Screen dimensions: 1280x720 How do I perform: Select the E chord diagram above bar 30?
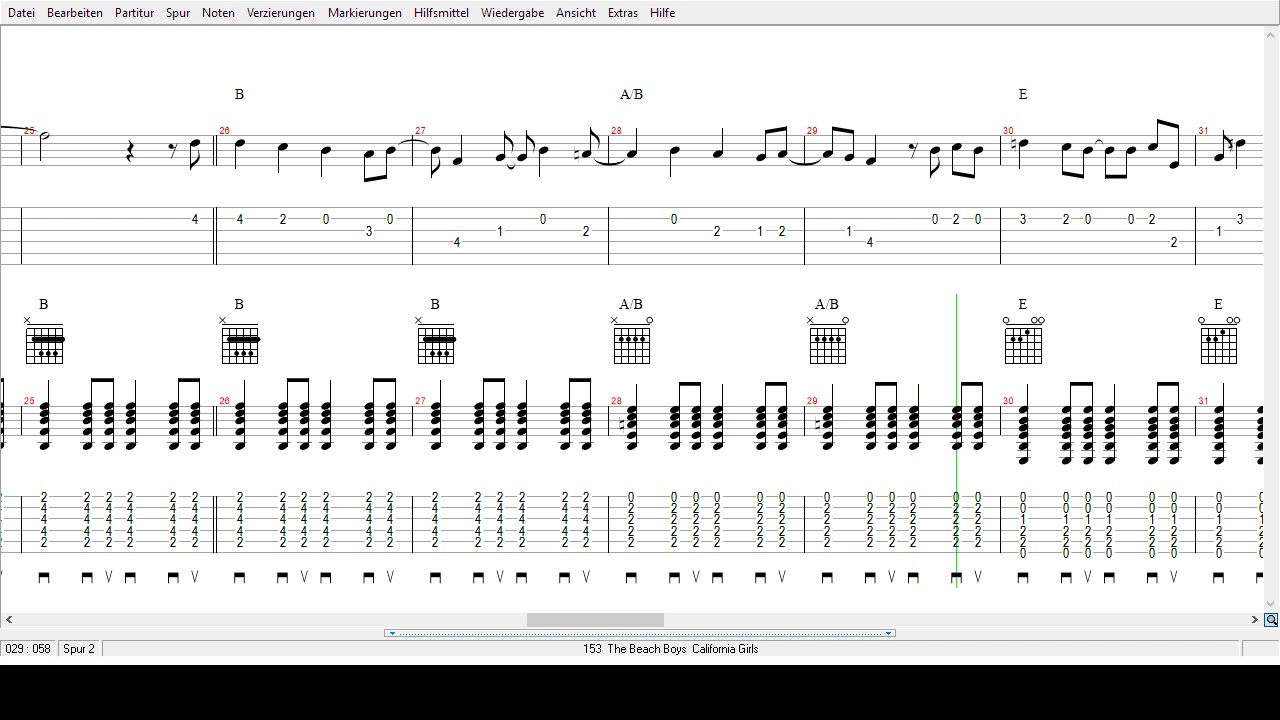(x=1023, y=340)
